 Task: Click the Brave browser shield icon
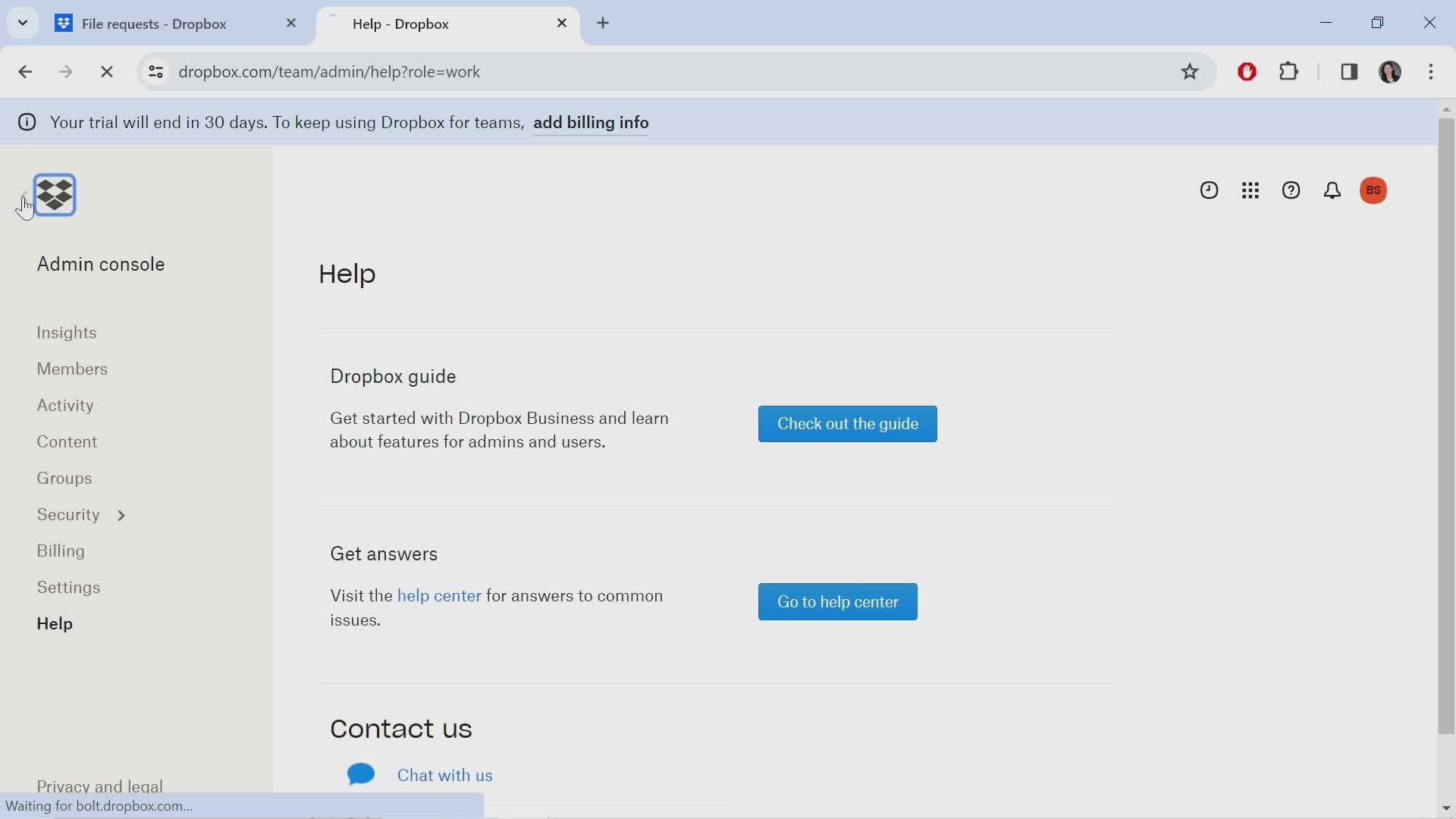click(x=1247, y=70)
